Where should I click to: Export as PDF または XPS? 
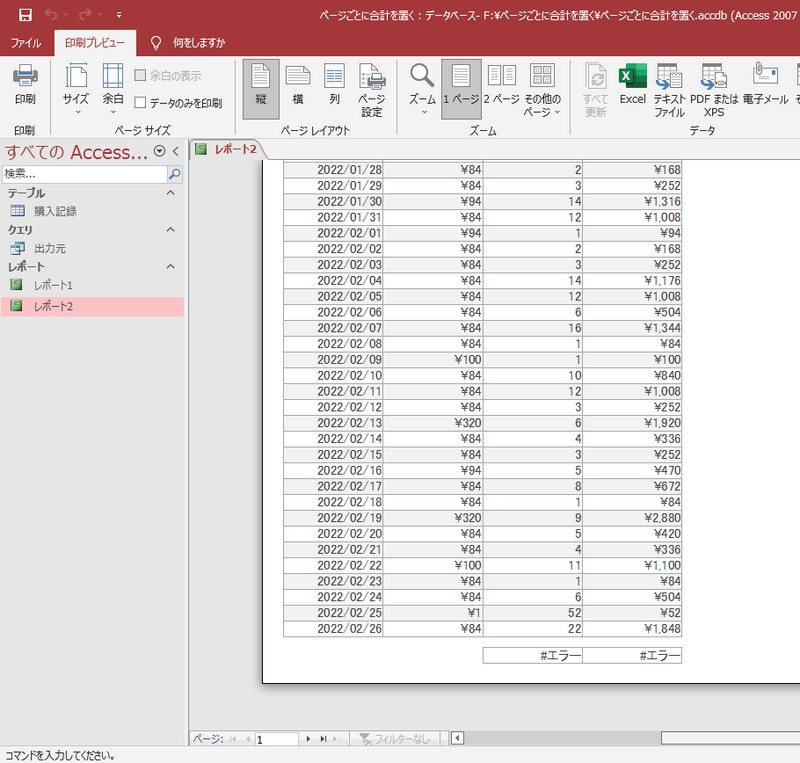click(714, 90)
